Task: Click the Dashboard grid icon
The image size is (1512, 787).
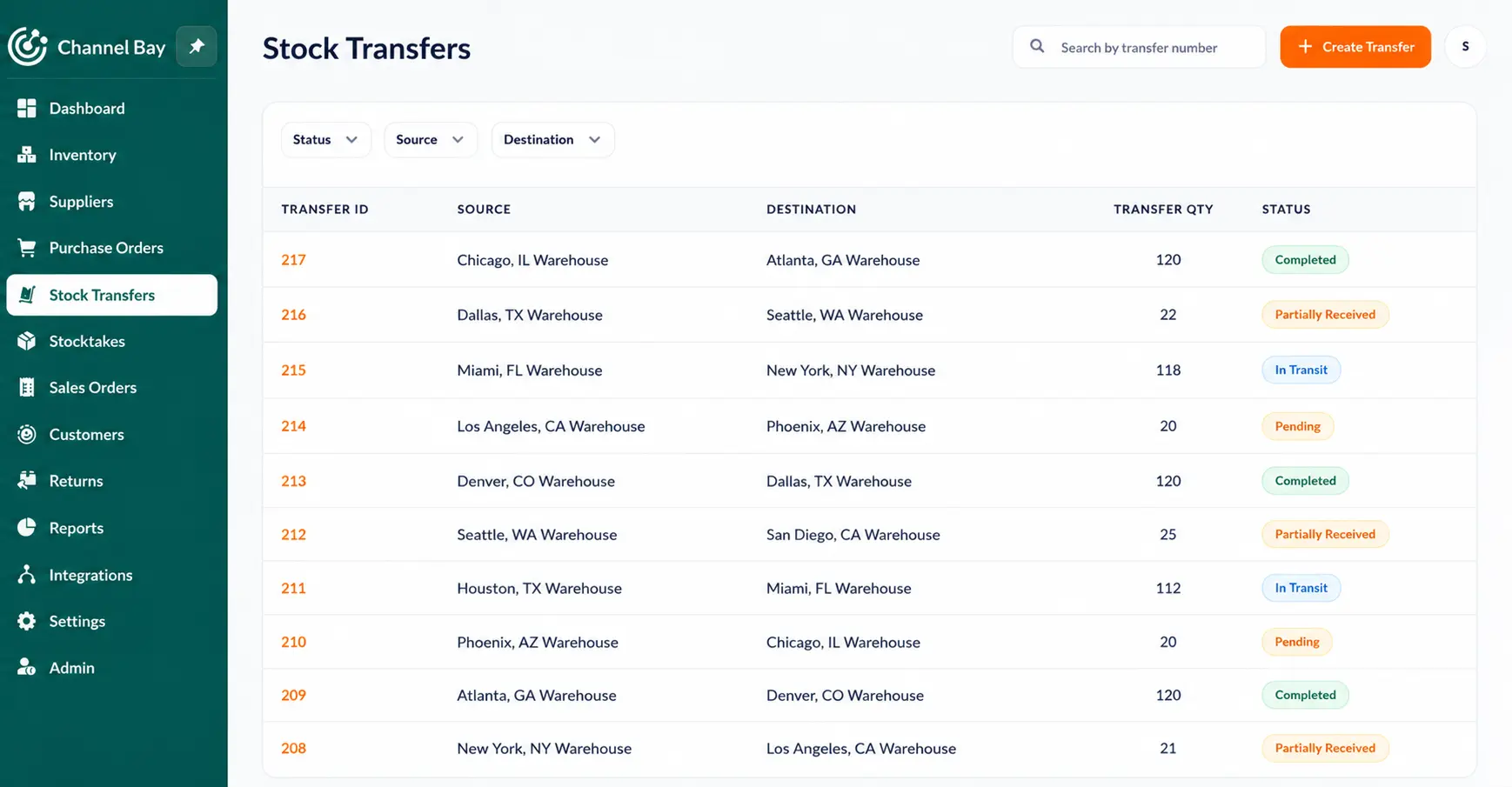Action: 27,108
